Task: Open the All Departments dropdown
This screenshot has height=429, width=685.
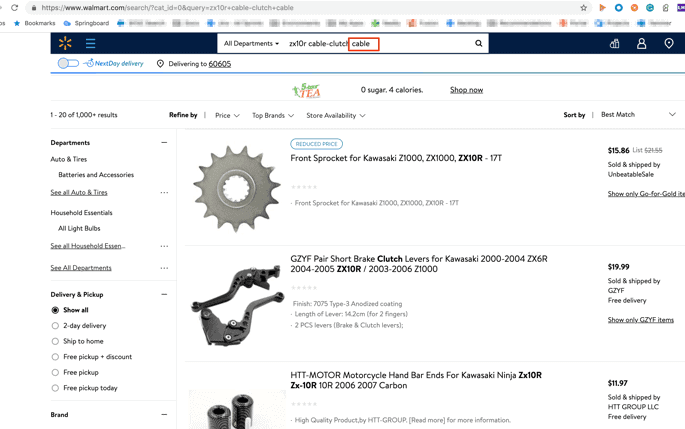Action: pos(251,44)
